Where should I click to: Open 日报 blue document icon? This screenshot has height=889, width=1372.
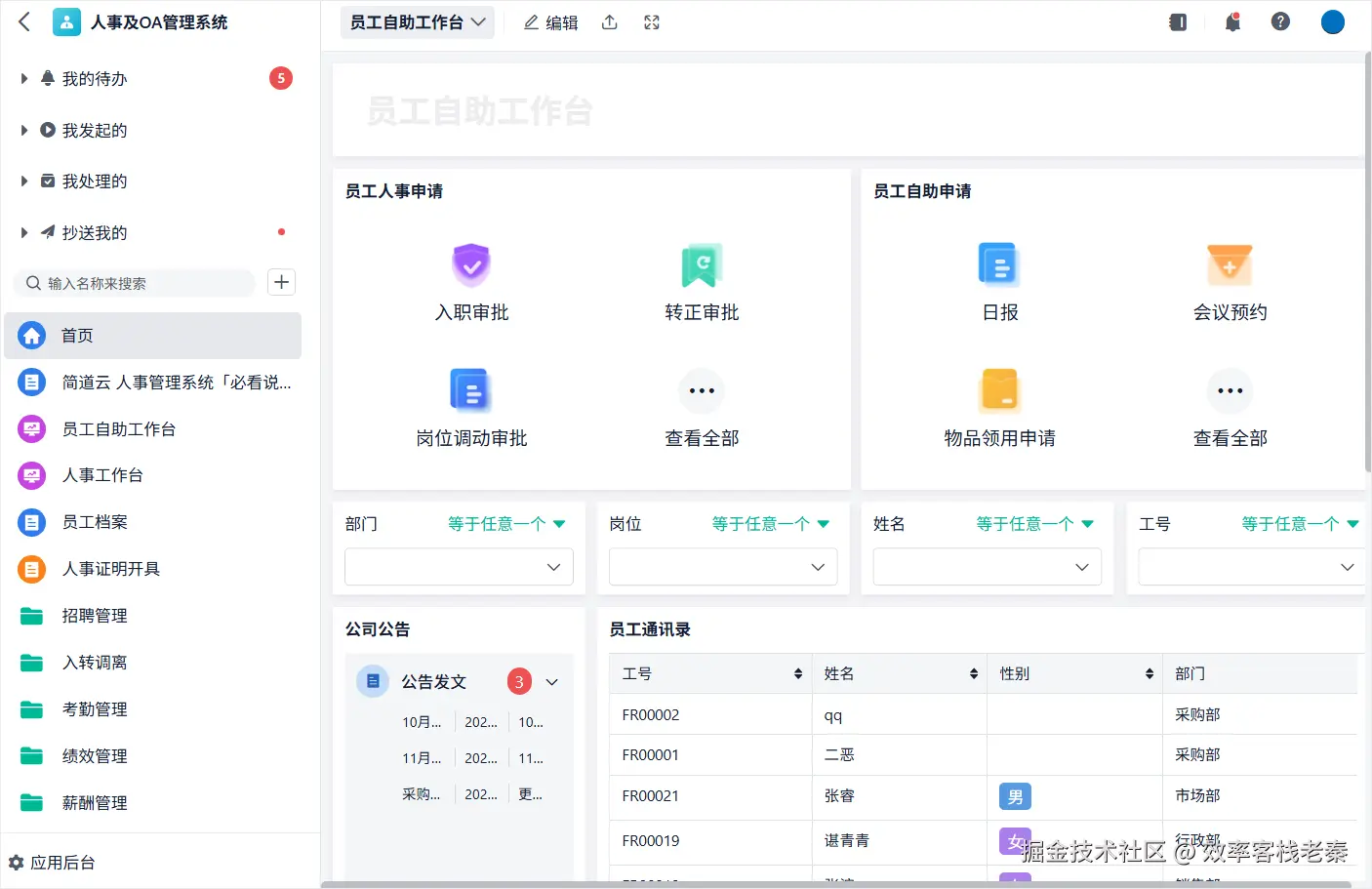[x=999, y=264]
